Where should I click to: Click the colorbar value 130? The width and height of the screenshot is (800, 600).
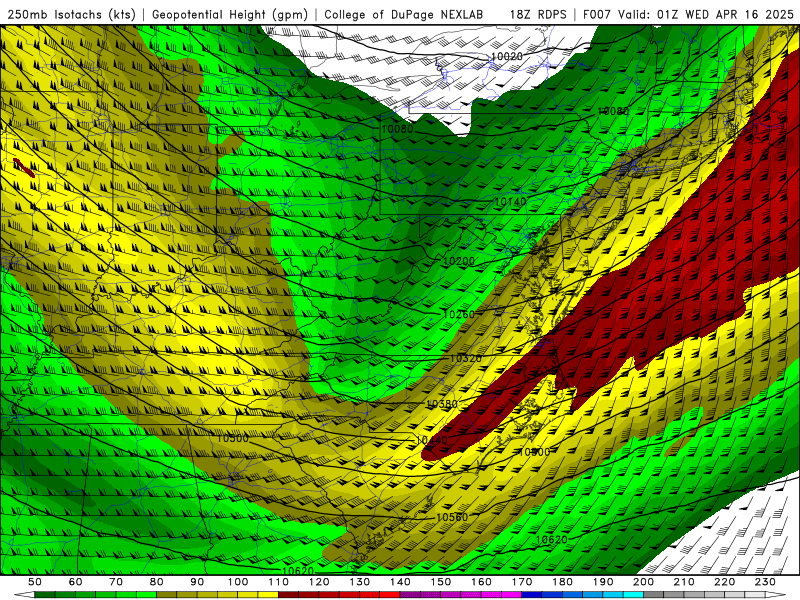360,582
